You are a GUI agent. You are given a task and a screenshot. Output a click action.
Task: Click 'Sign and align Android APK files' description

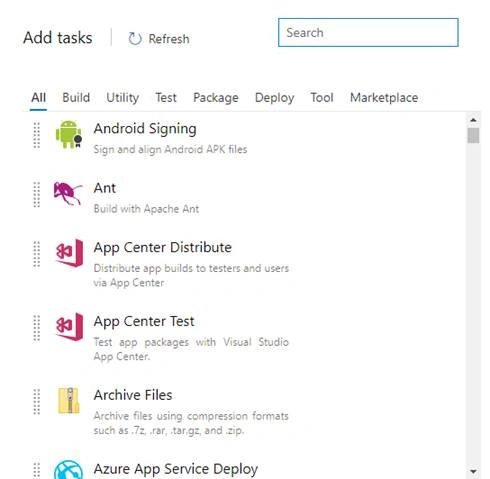170,149
